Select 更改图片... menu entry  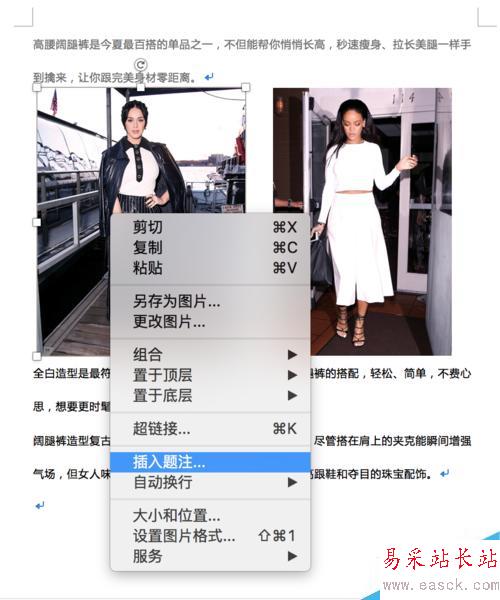(210, 322)
